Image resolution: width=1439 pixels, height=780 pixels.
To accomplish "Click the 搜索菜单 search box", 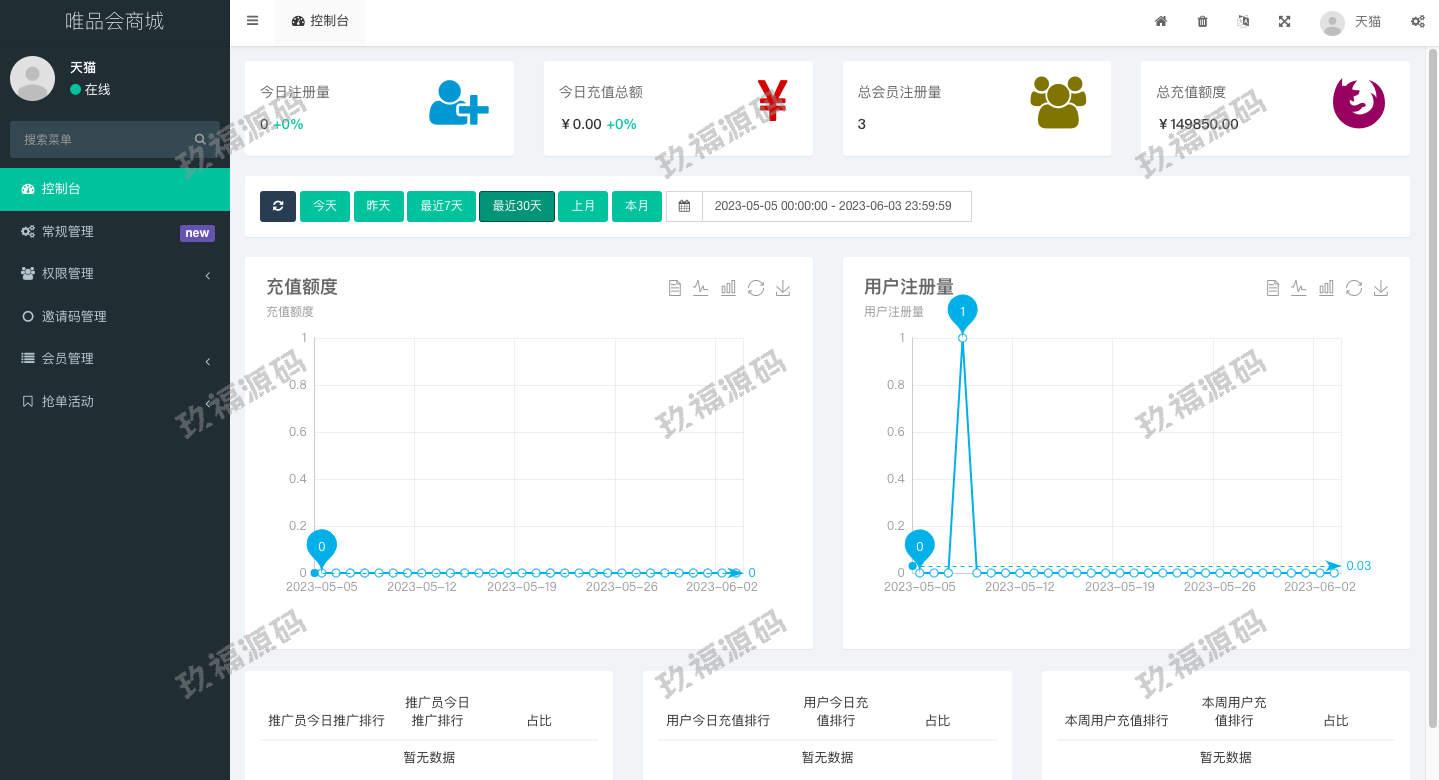I will point(105,140).
